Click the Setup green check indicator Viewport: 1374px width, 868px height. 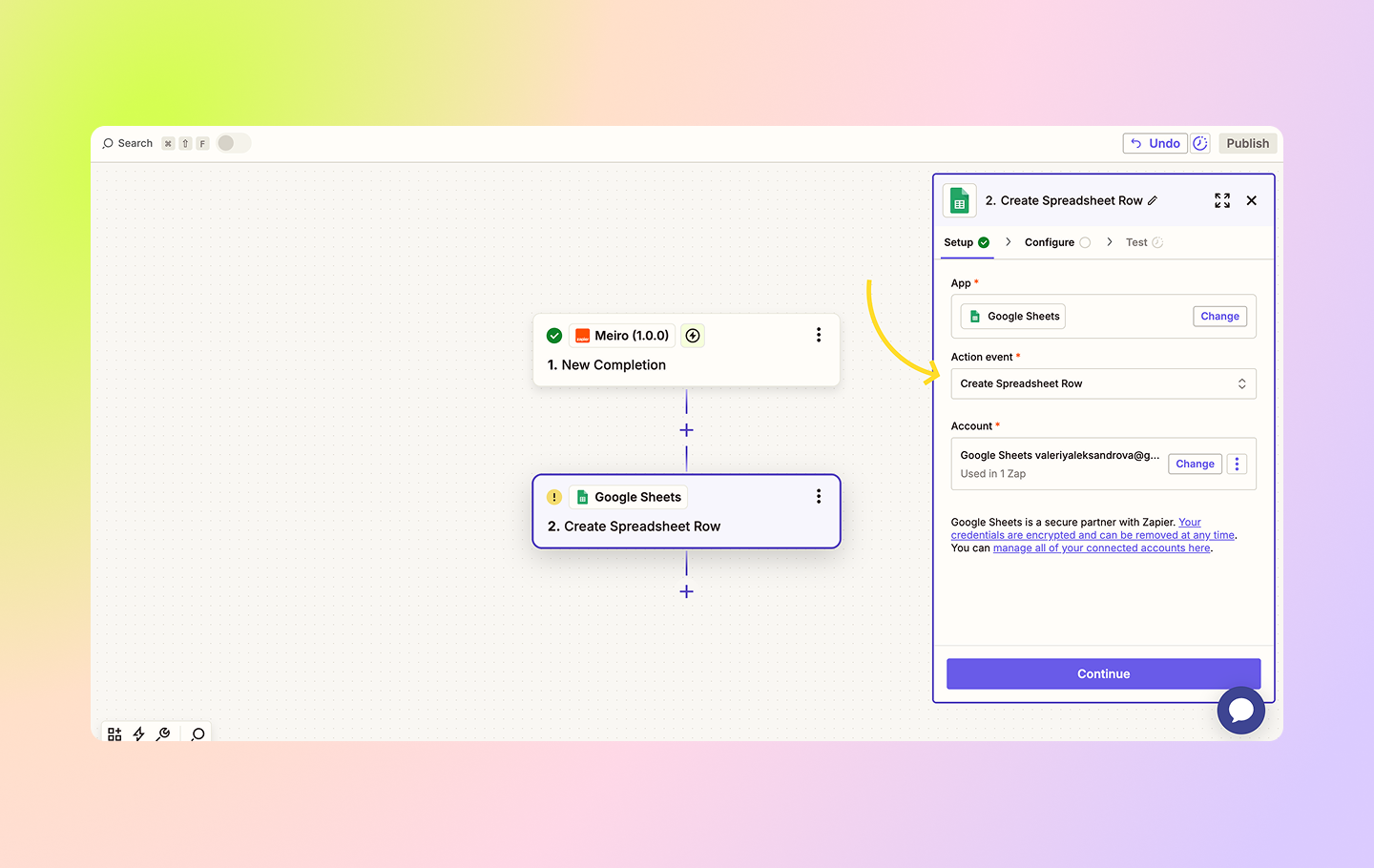(984, 242)
